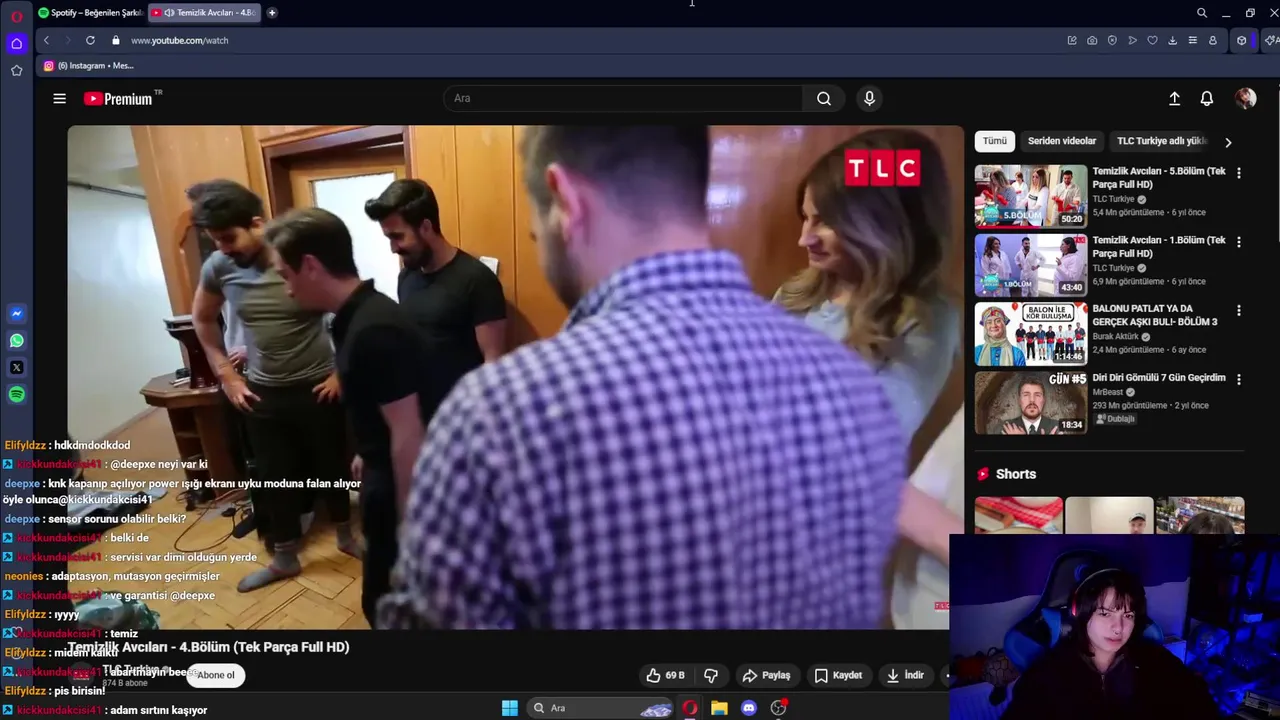Download video with İndir button

click(x=905, y=675)
